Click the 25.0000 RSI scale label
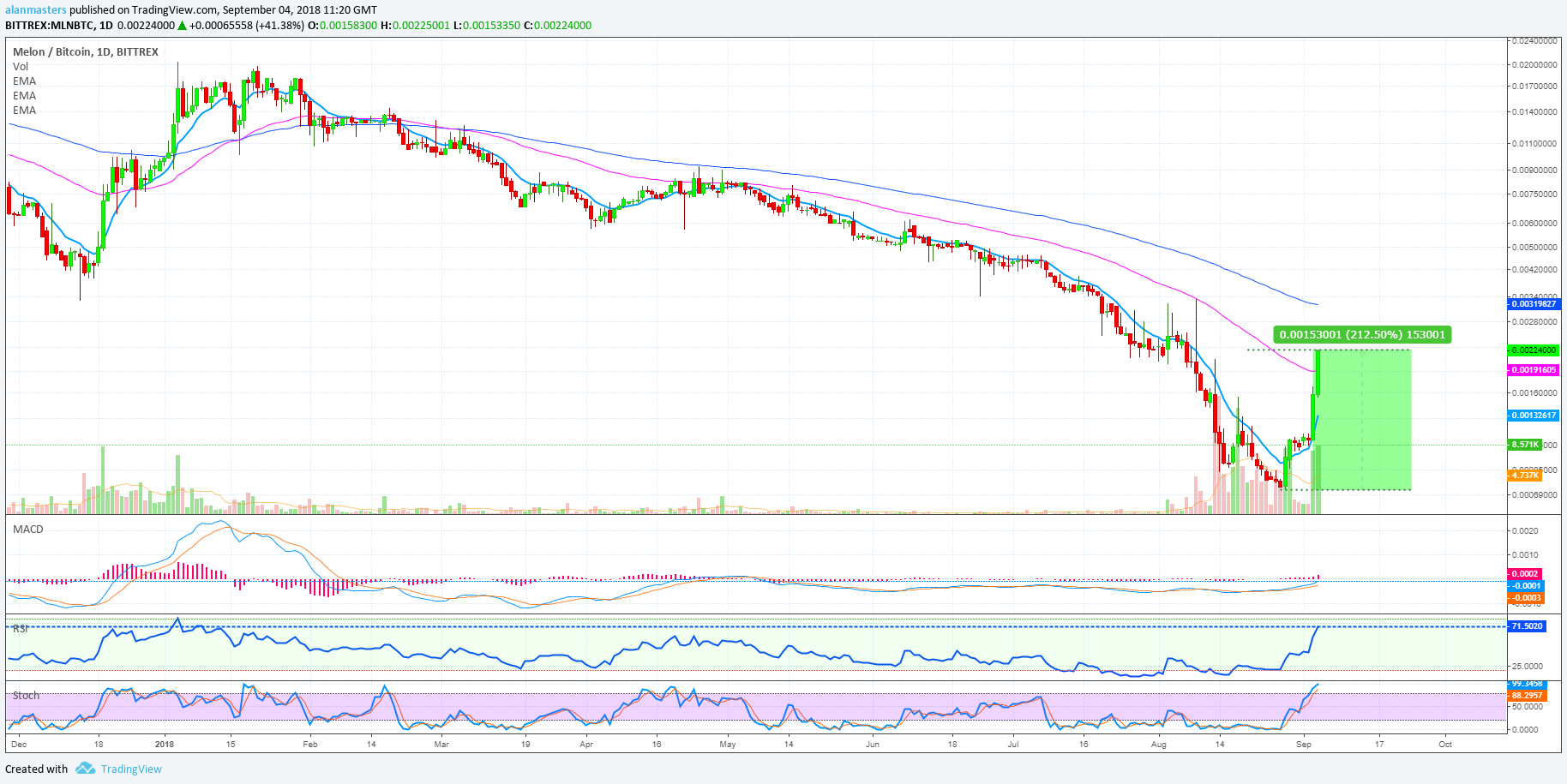The height and width of the screenshot is (784, 1567). coord(1527,667)
